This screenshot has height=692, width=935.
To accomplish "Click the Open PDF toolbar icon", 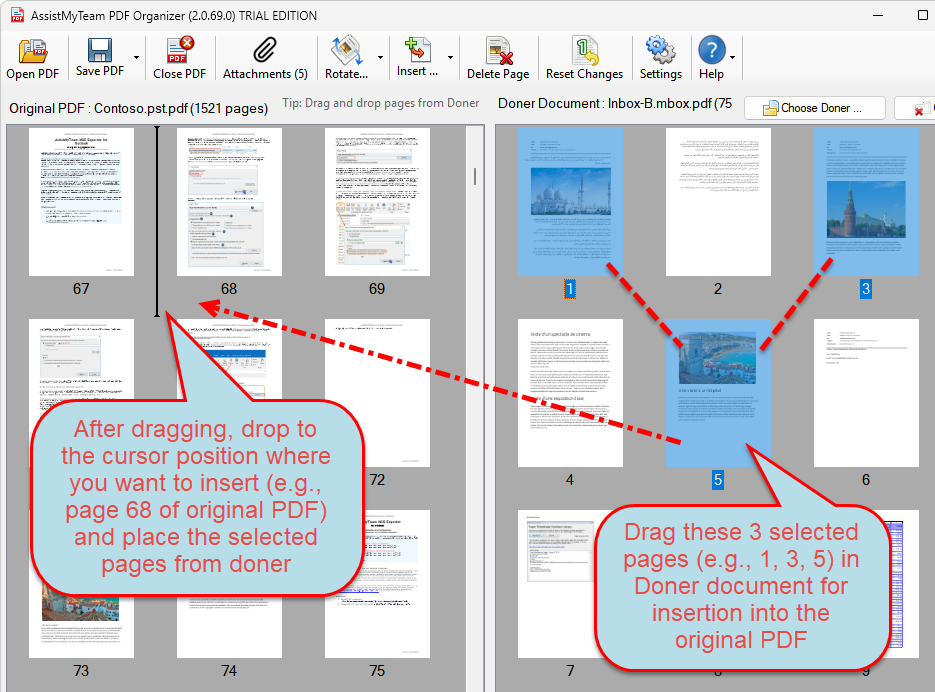I will coord(33,51).
